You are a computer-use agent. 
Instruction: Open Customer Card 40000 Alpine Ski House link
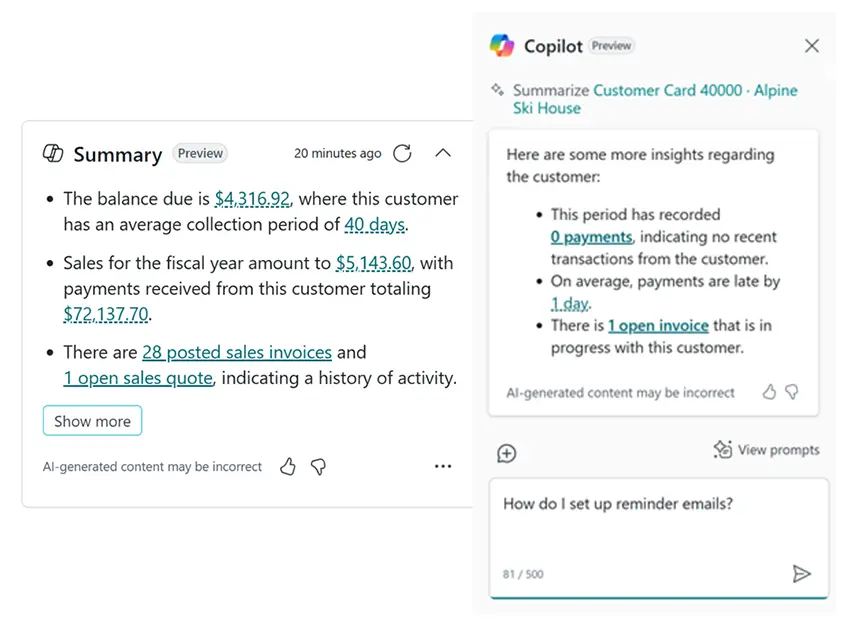pyautogui.click(x=655, y=99)
